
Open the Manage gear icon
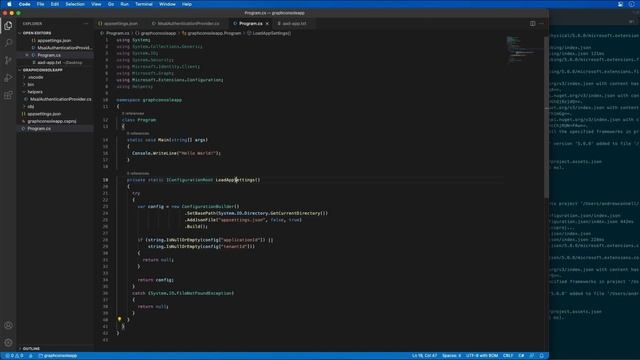[x=8, y=342]
